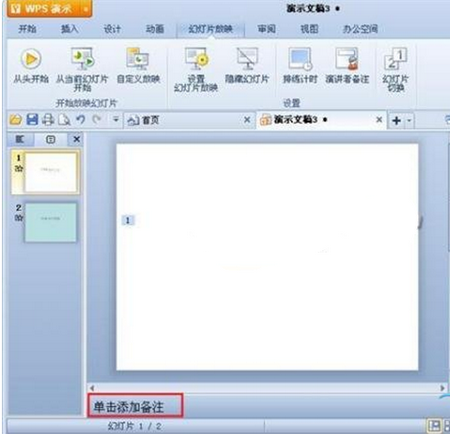Open 幻灯片切换 transition icon

(396, 59)
